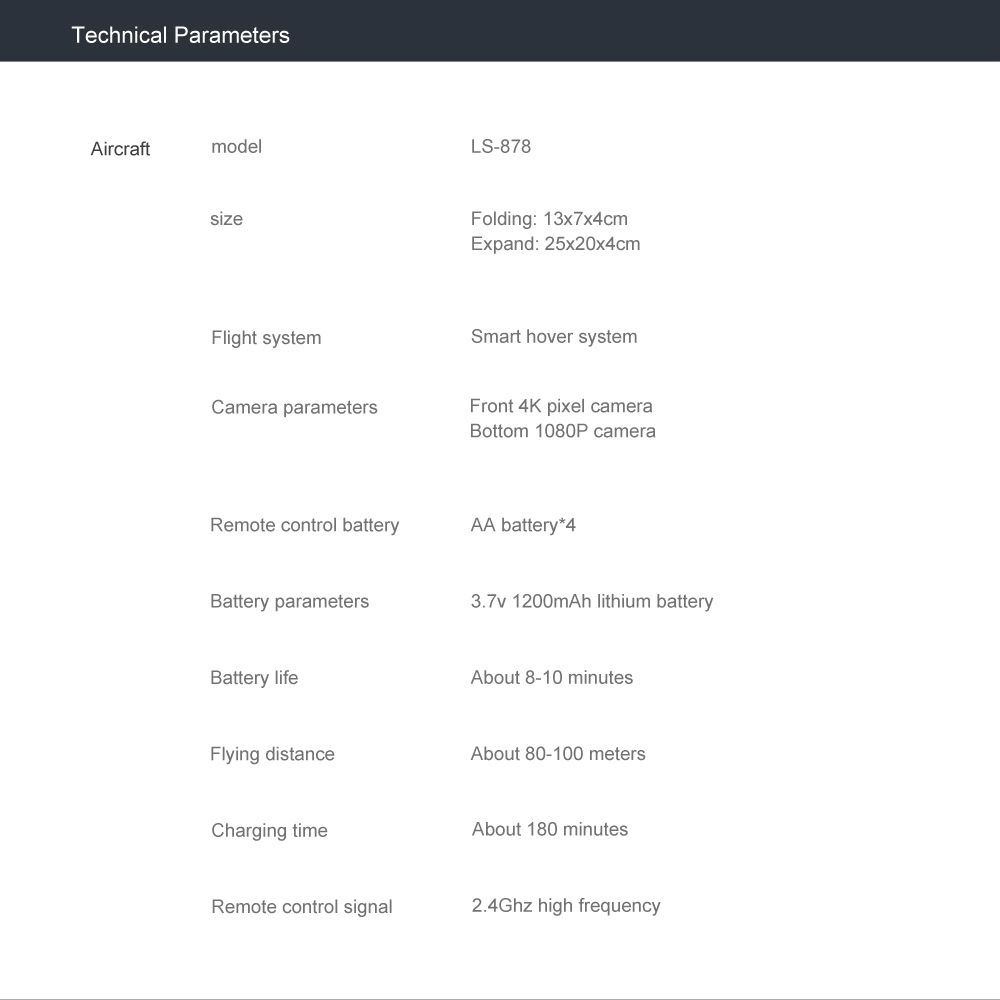The height and width of the screenshot is (1000, 1000).
Task: Select the Battery life label
Action: (254, 678)
